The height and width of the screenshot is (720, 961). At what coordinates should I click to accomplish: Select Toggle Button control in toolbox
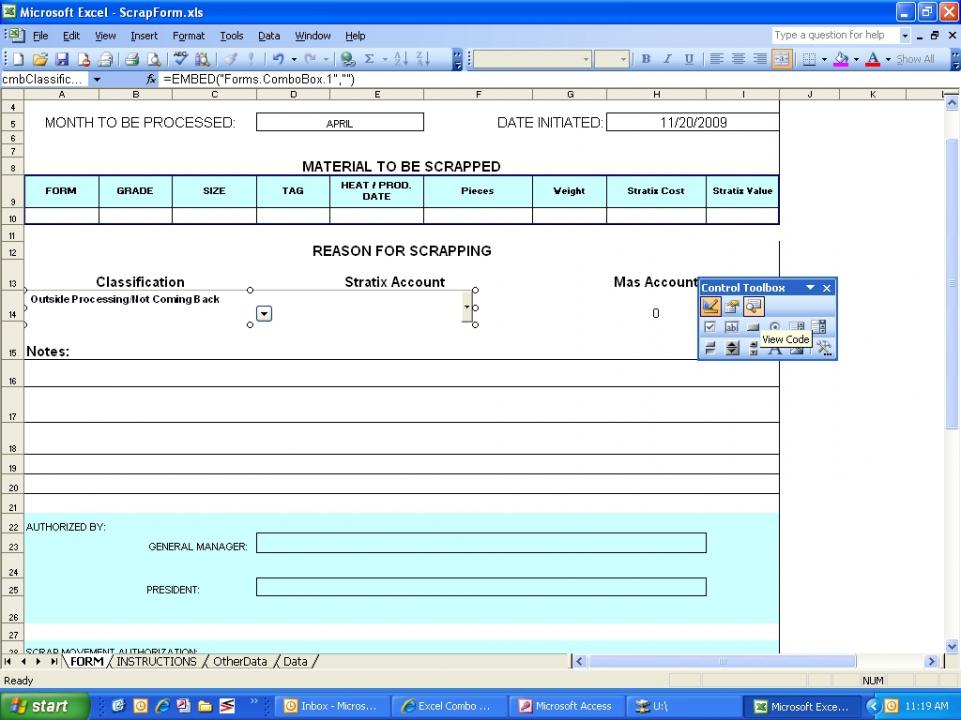point(710,349)
